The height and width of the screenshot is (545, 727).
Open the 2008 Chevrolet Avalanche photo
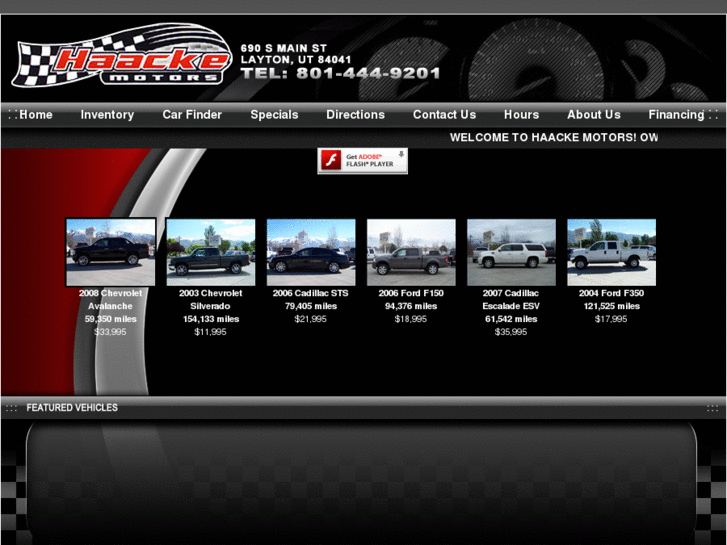[111, 252]
